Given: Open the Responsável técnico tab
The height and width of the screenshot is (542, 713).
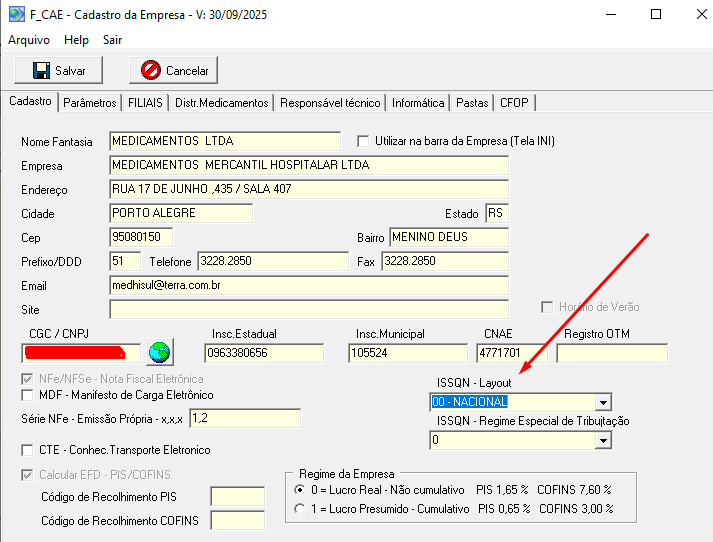Looking at the screenshot, I should point(330,103).
